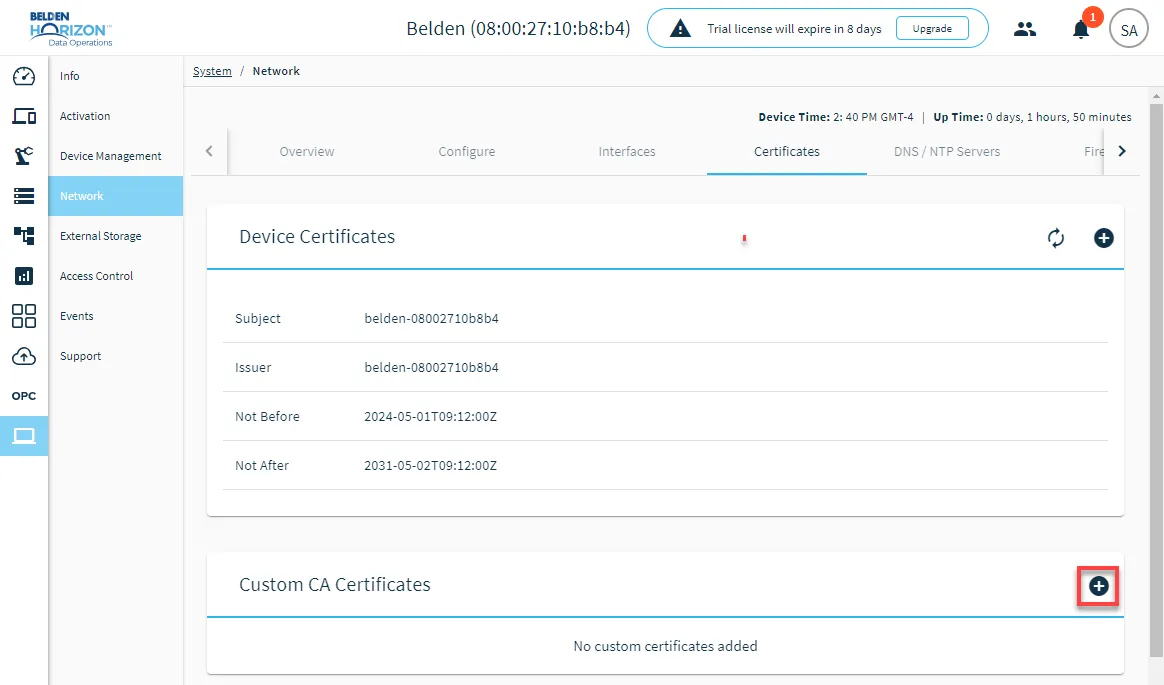Click the Upgrade license button
The width and height of the screenshot is (1164, 685).
coord(932,29)
